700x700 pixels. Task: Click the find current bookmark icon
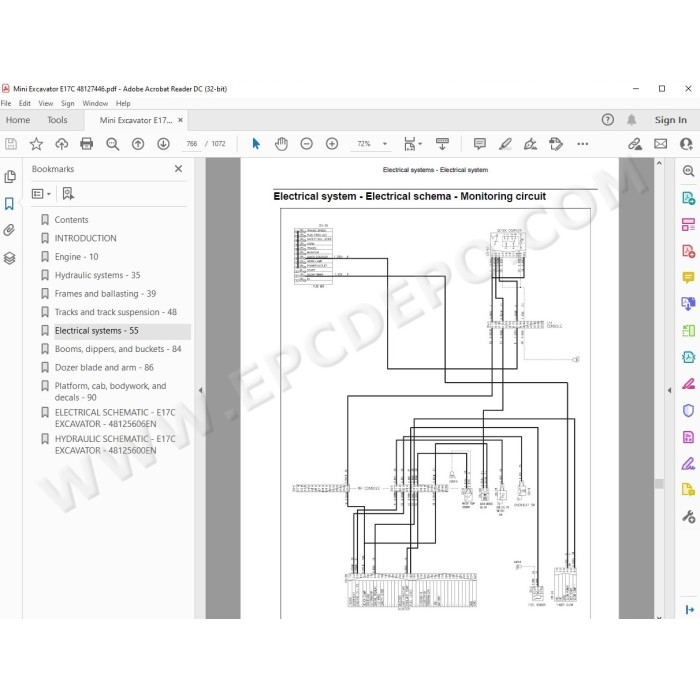pyautogui.click(x=68, y=194)
